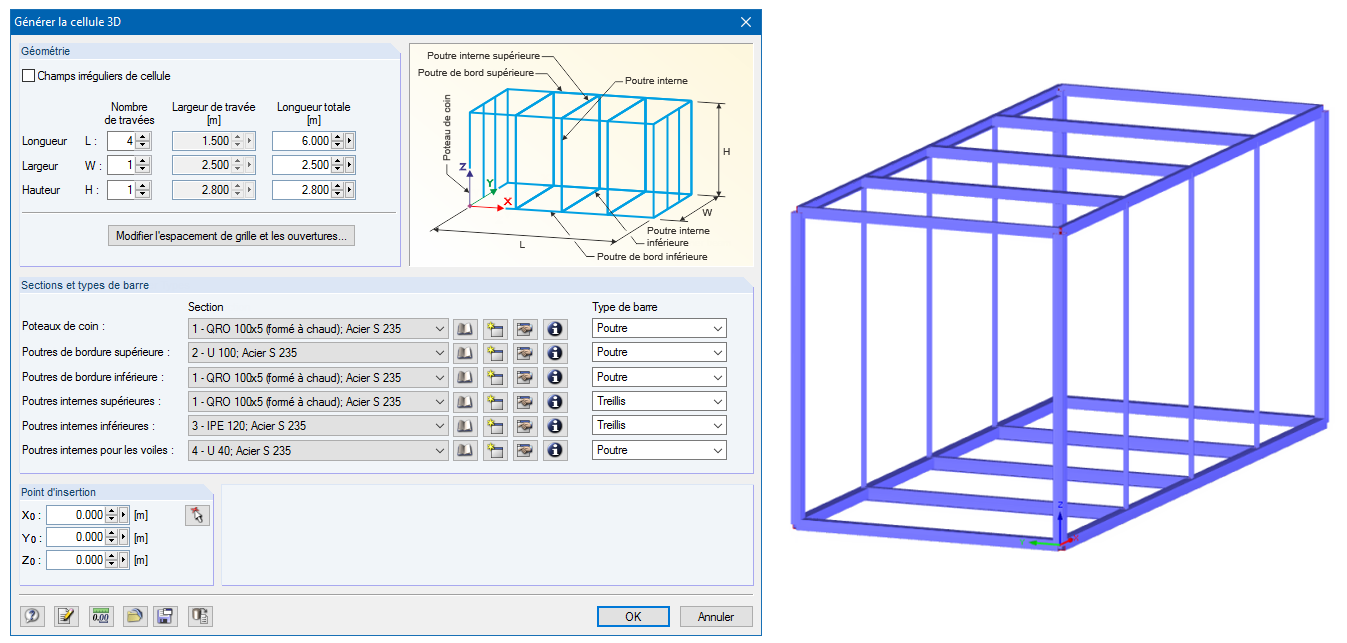Show info for the U 100 section
This screenshot has height=643, width=1347.
[x=555, y=353]
